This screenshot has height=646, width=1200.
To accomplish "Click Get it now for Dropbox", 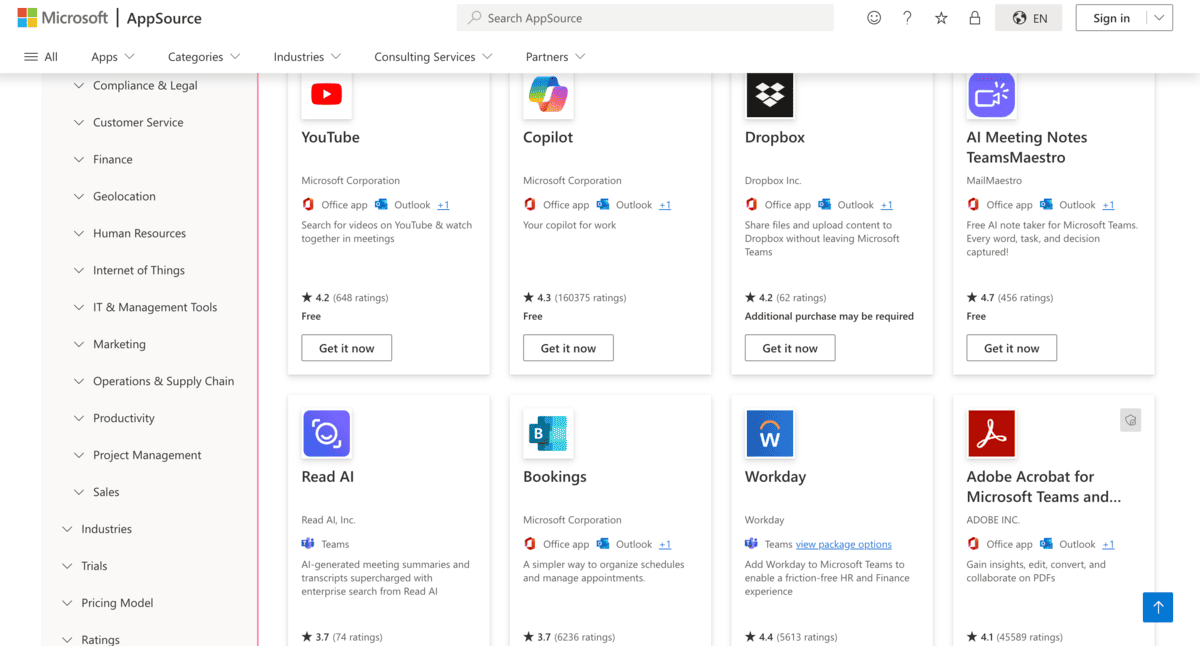I will coord(789,348).
